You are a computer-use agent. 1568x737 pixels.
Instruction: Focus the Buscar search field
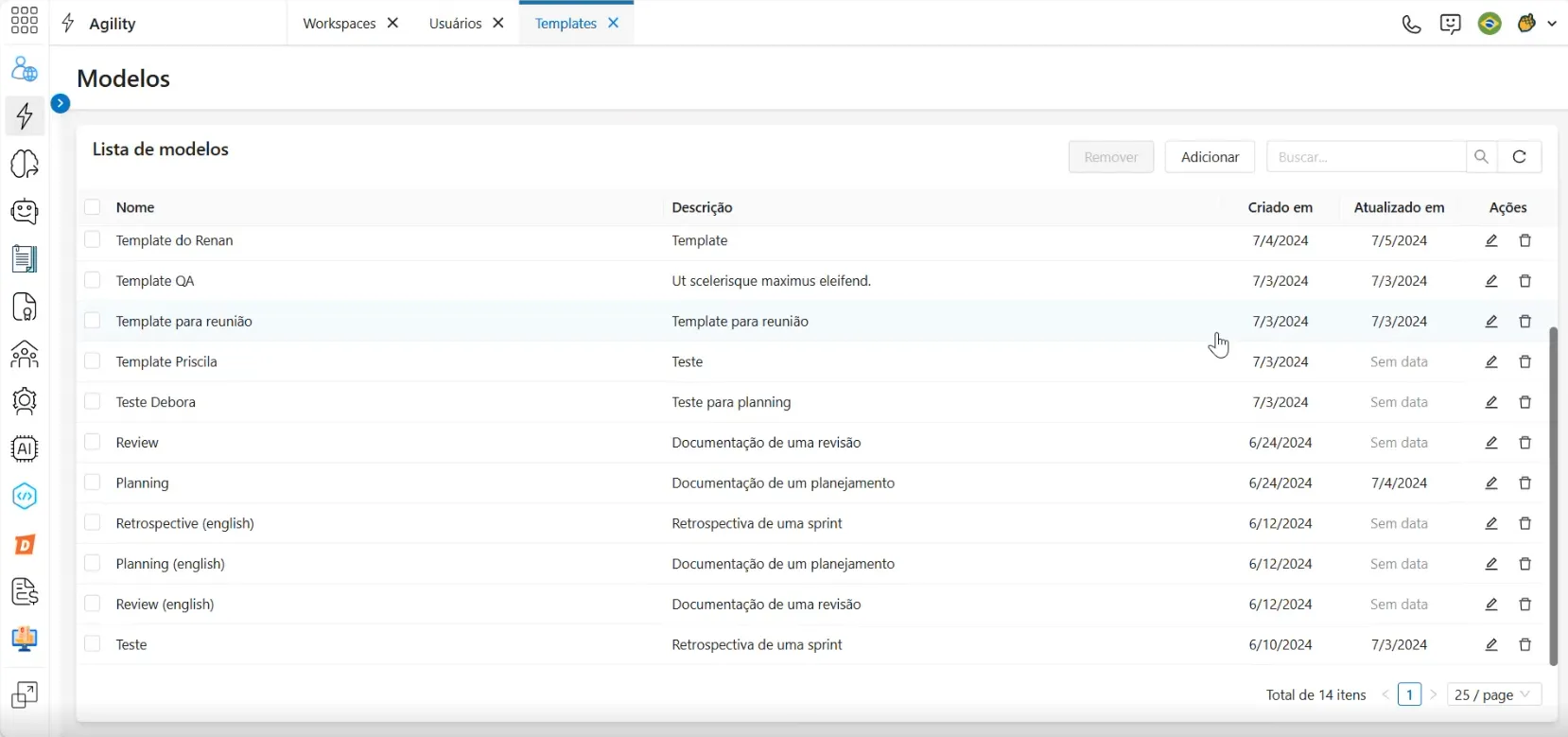point(1366,157)
